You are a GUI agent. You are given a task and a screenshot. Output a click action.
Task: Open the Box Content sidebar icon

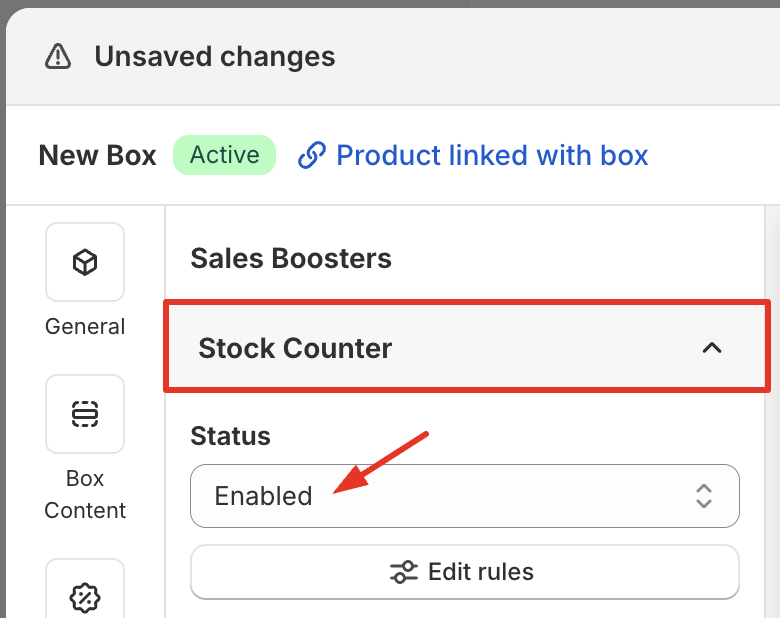tap(85, 414)
